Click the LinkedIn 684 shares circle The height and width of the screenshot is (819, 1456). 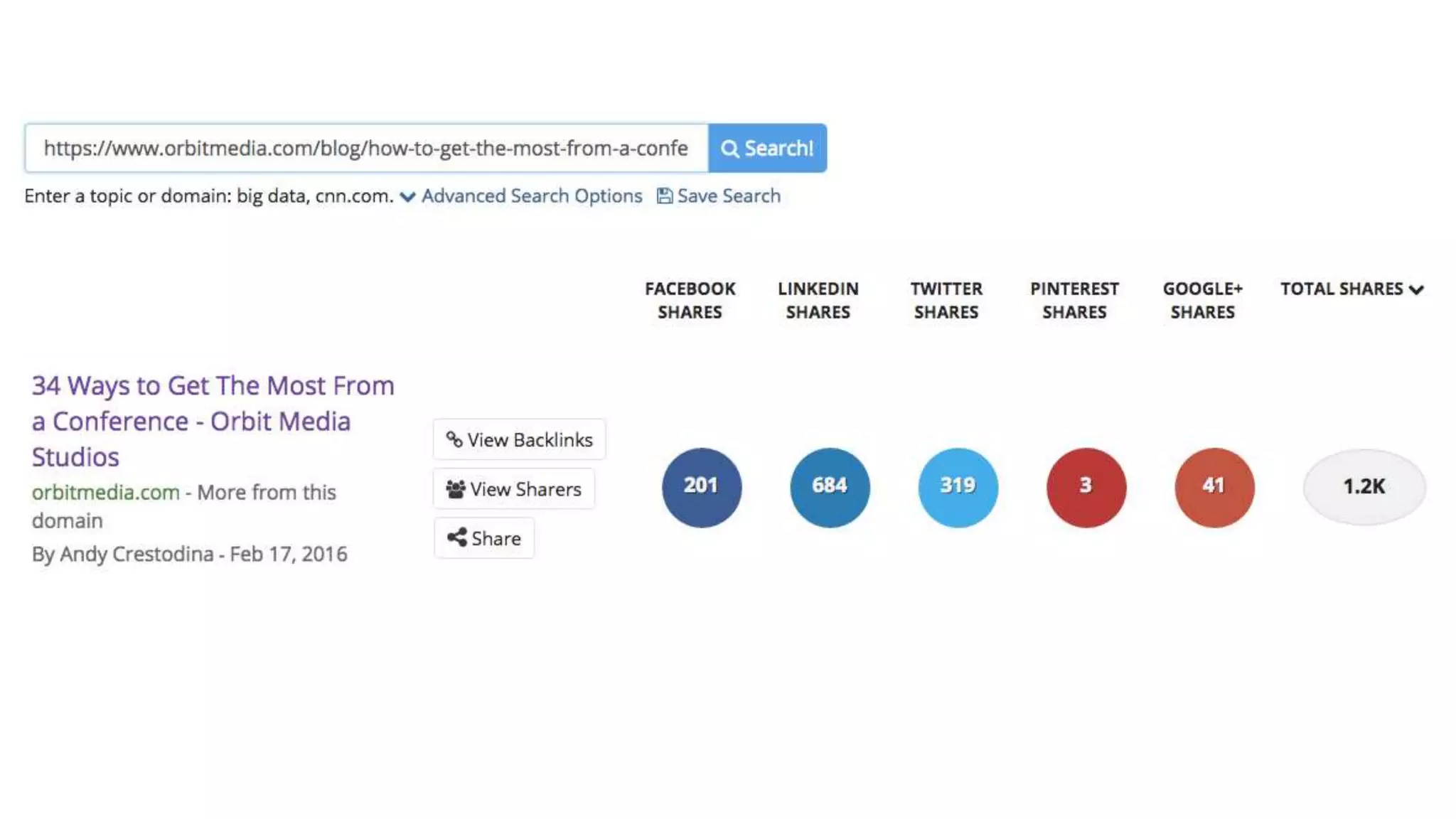[x=830, y=487]
